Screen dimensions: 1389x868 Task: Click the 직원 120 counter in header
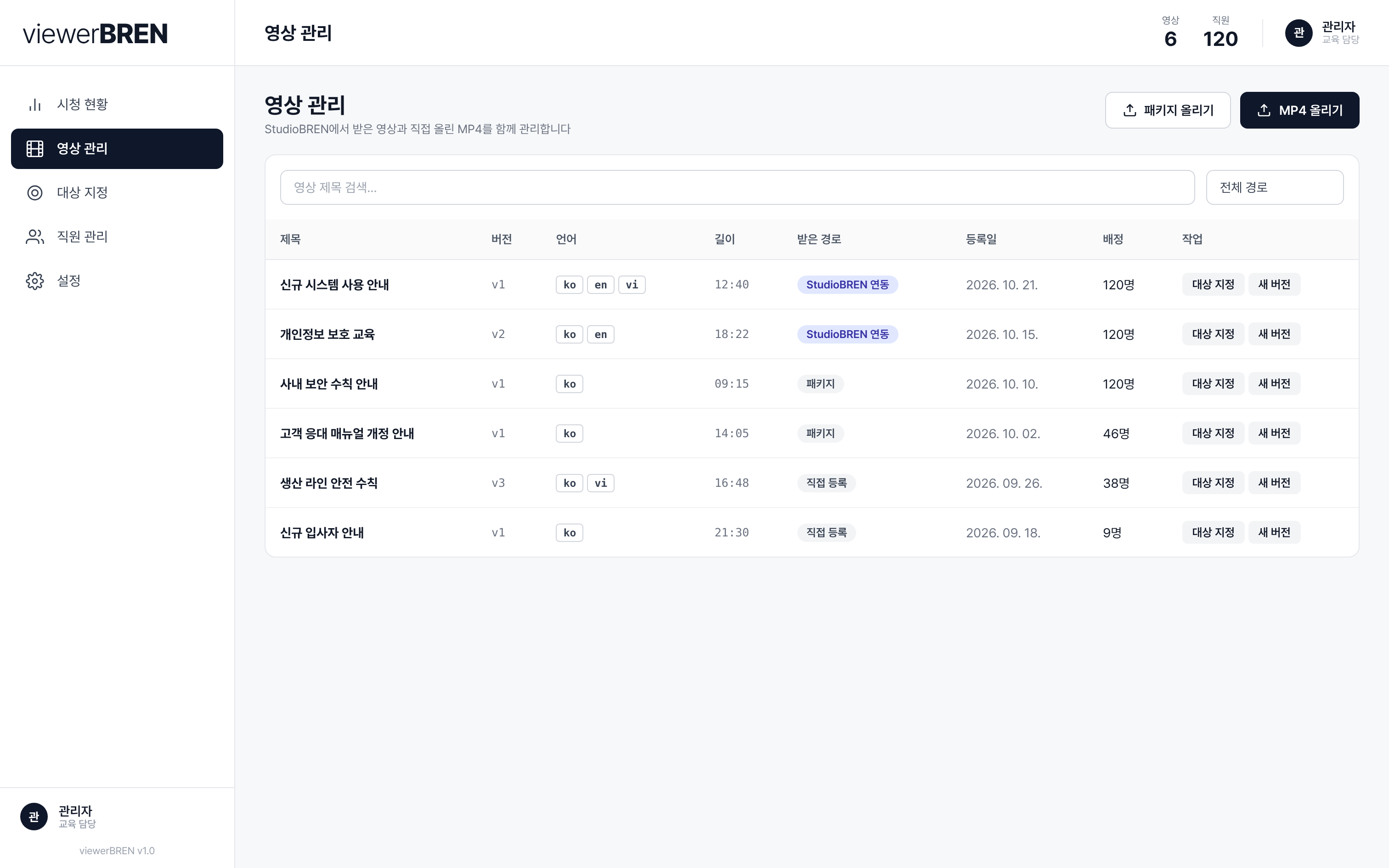pyautogui.click(x=1220, y=33)
